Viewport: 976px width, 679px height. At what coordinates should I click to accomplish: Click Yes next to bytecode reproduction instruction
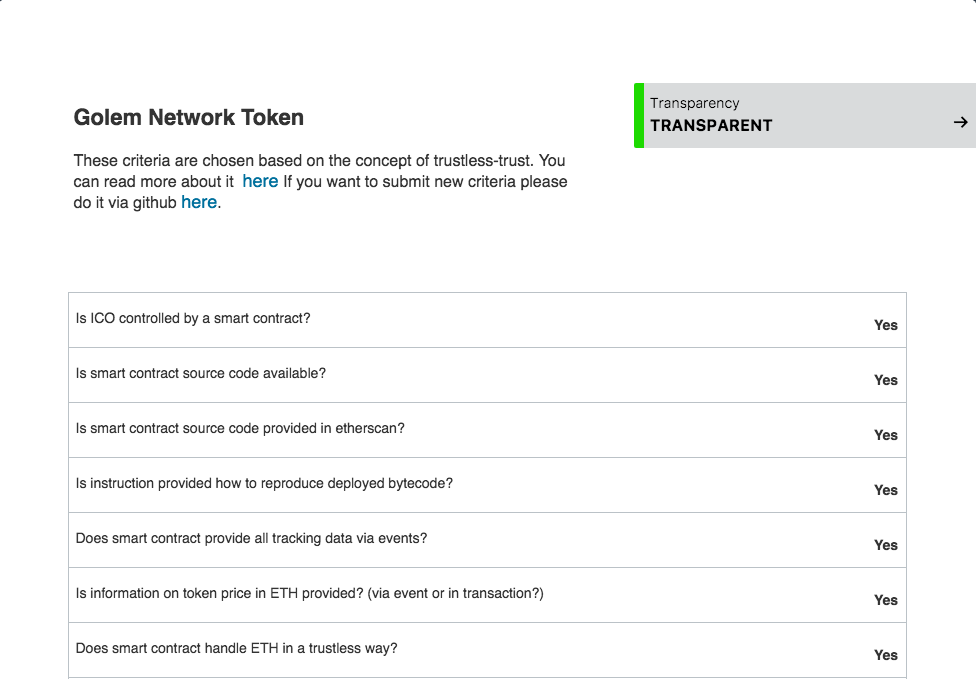click(x=885, y=490)
